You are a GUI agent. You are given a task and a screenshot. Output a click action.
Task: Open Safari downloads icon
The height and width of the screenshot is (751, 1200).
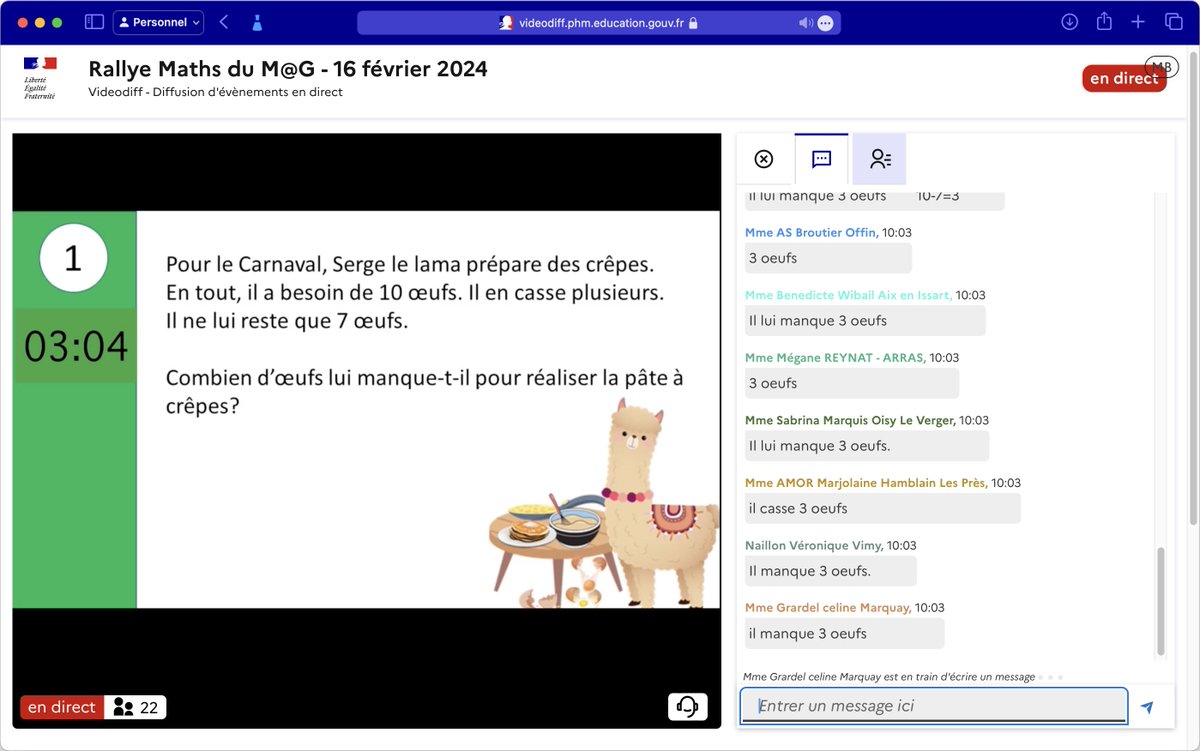tap(1070, 22)
